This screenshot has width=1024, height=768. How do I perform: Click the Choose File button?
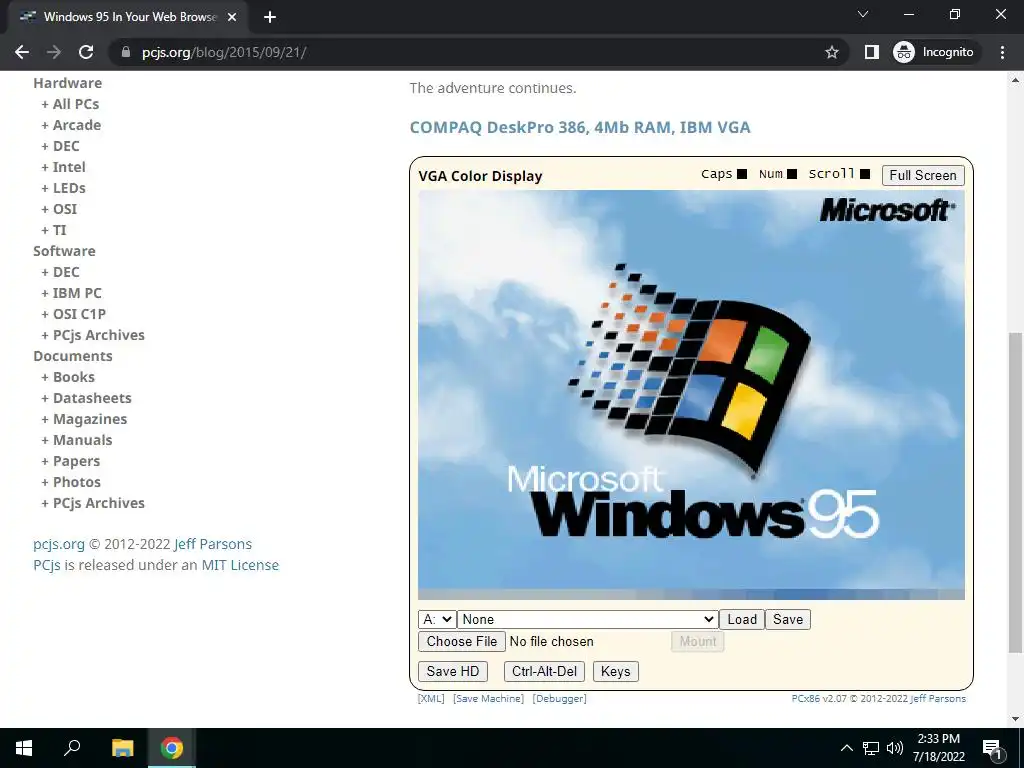pyautogui.click(x=462, y=641)
